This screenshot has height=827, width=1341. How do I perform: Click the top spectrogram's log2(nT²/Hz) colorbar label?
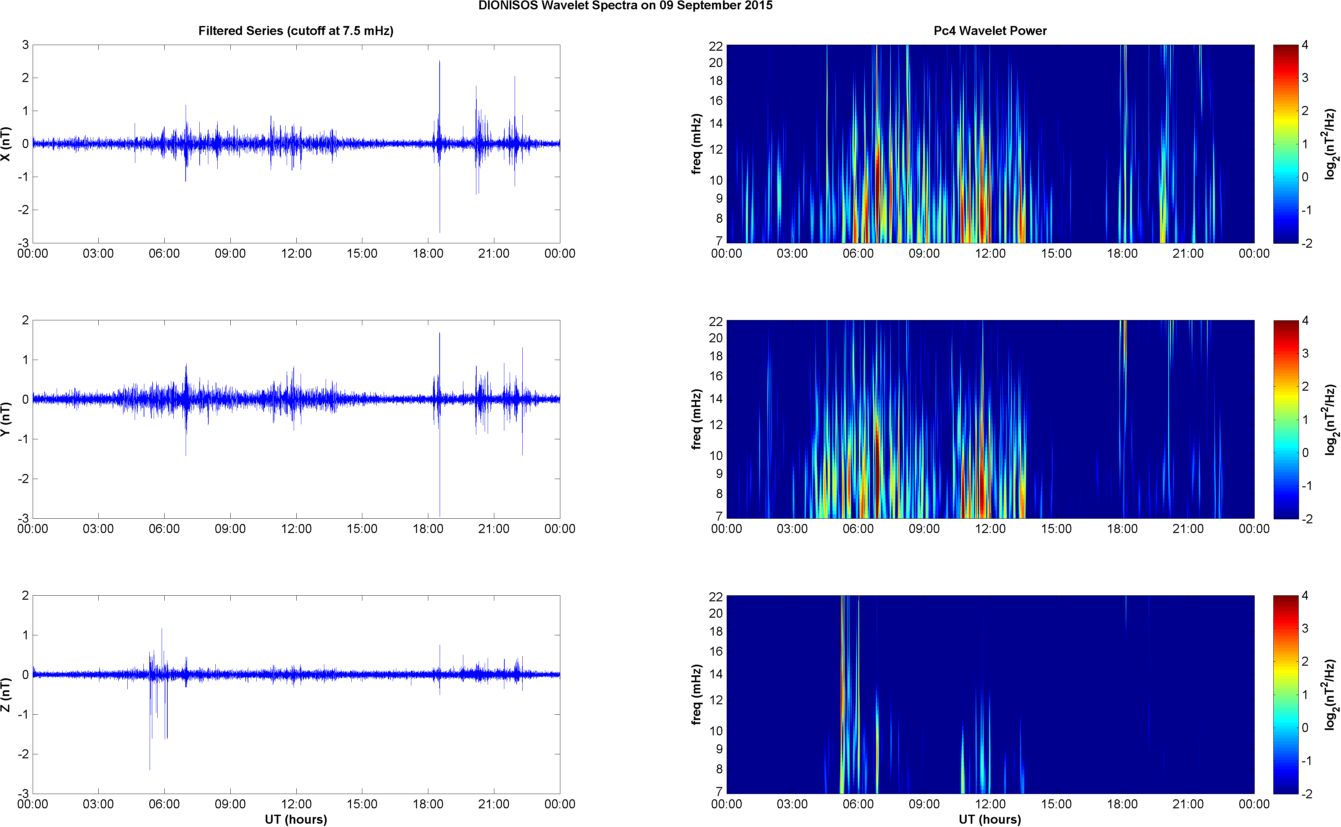[1331, 145]
